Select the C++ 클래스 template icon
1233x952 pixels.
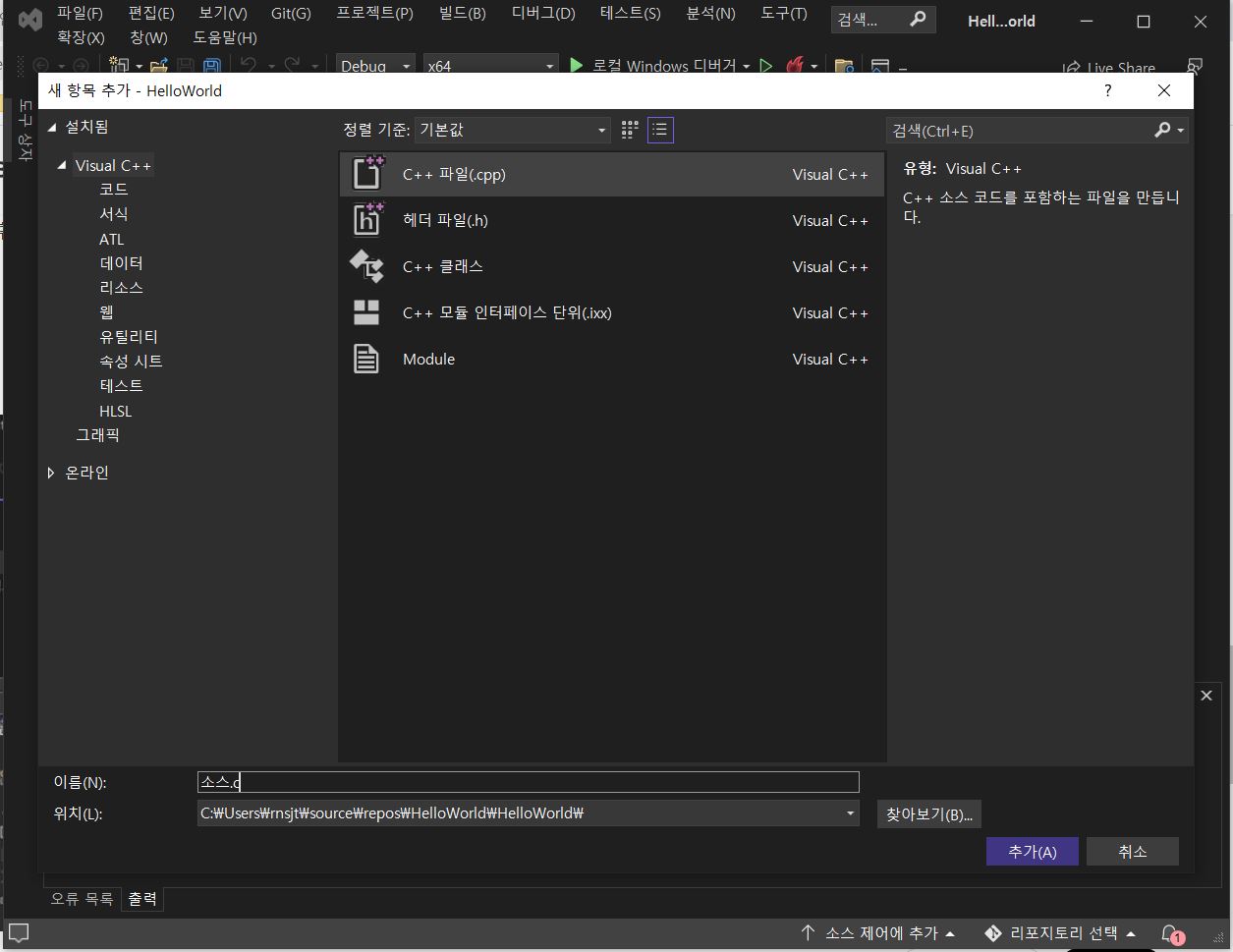[366, 266]
